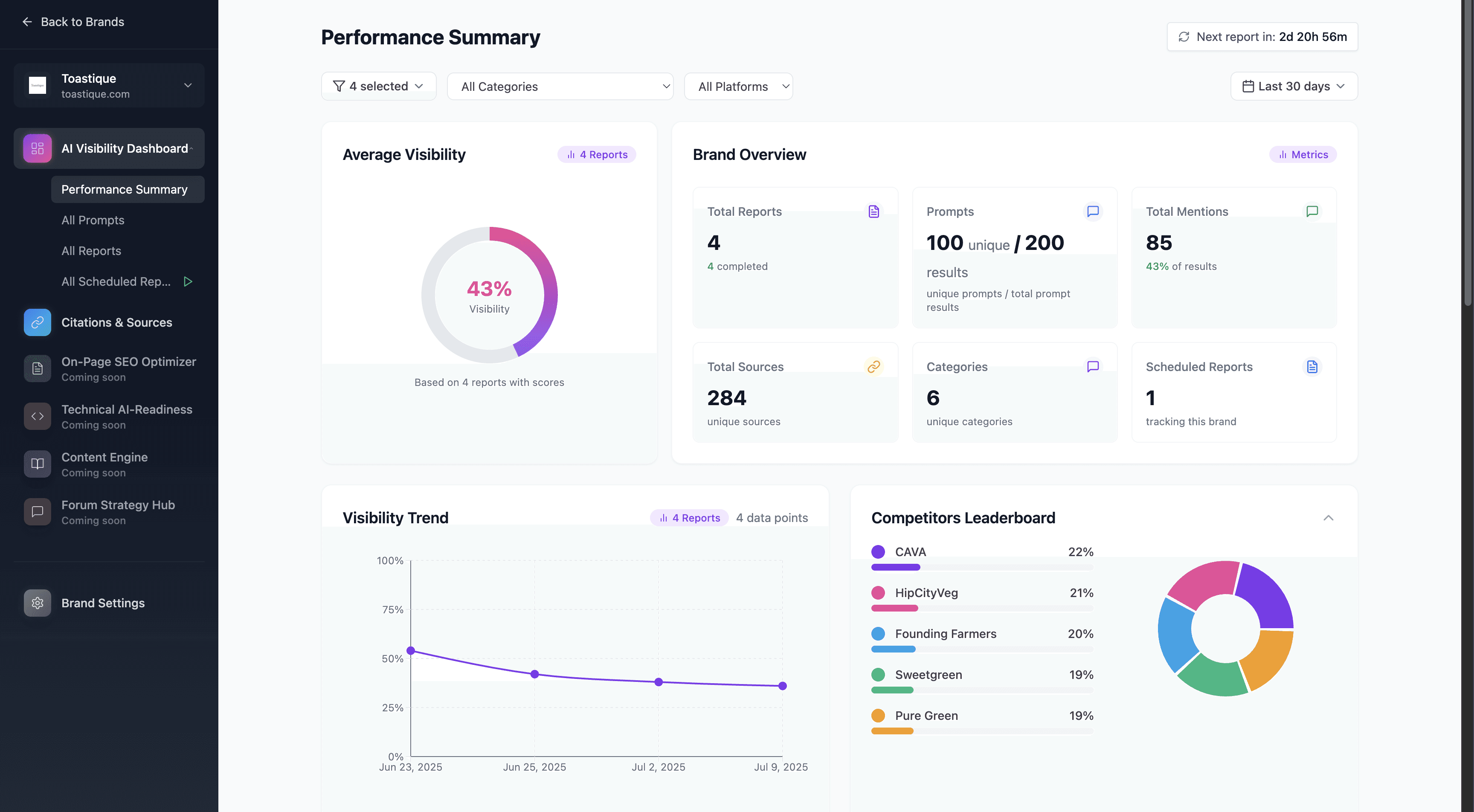Click the play icon beside All Scheduled Reports
Image resolution: width=1474 pixels, height=812 pixels.
188,281
